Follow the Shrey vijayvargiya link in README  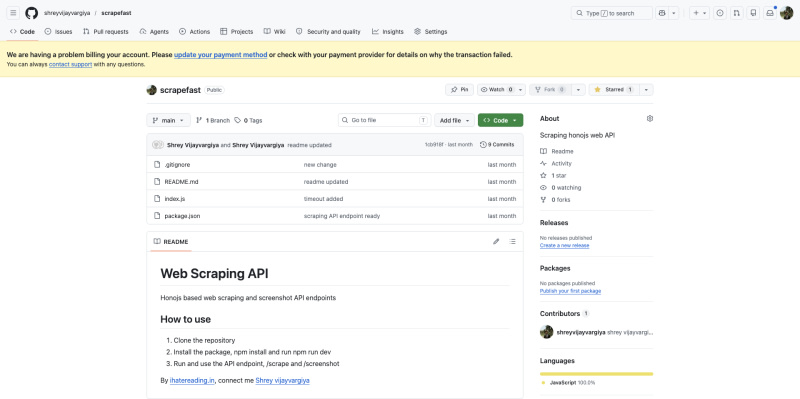tap(282, 381)
